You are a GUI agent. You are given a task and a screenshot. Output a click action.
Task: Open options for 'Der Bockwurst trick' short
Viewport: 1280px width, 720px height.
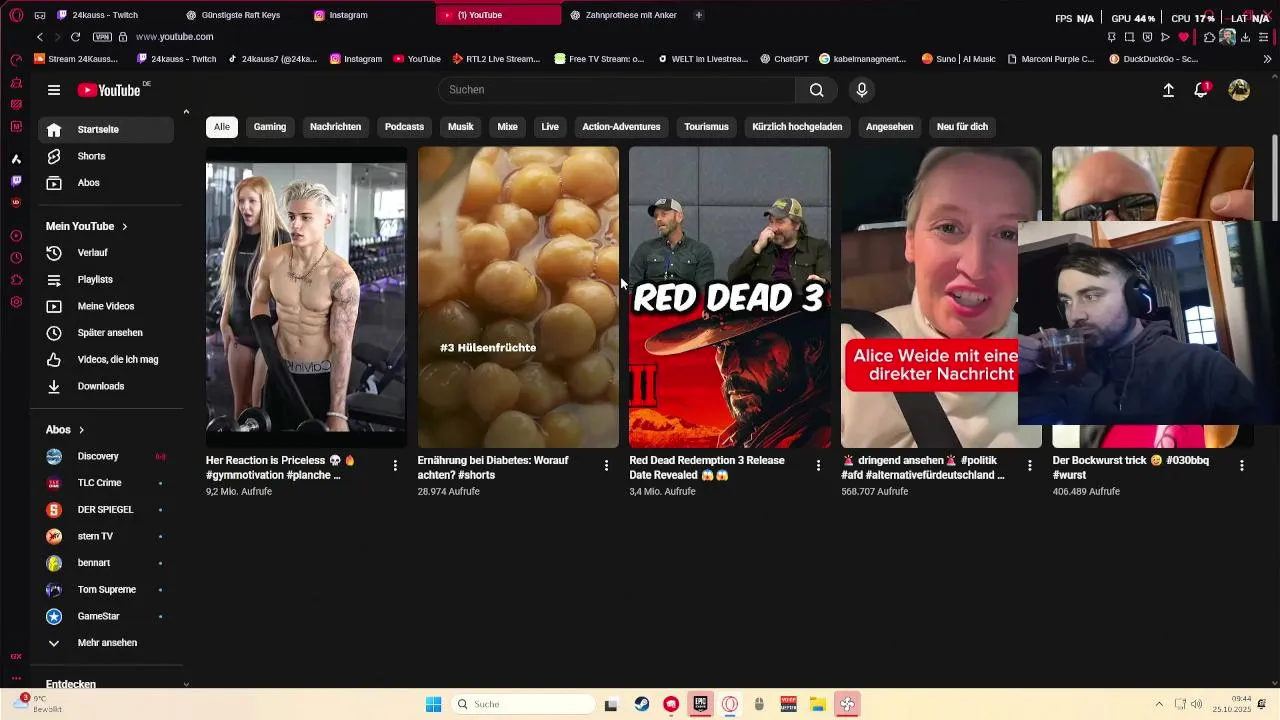1241,466
